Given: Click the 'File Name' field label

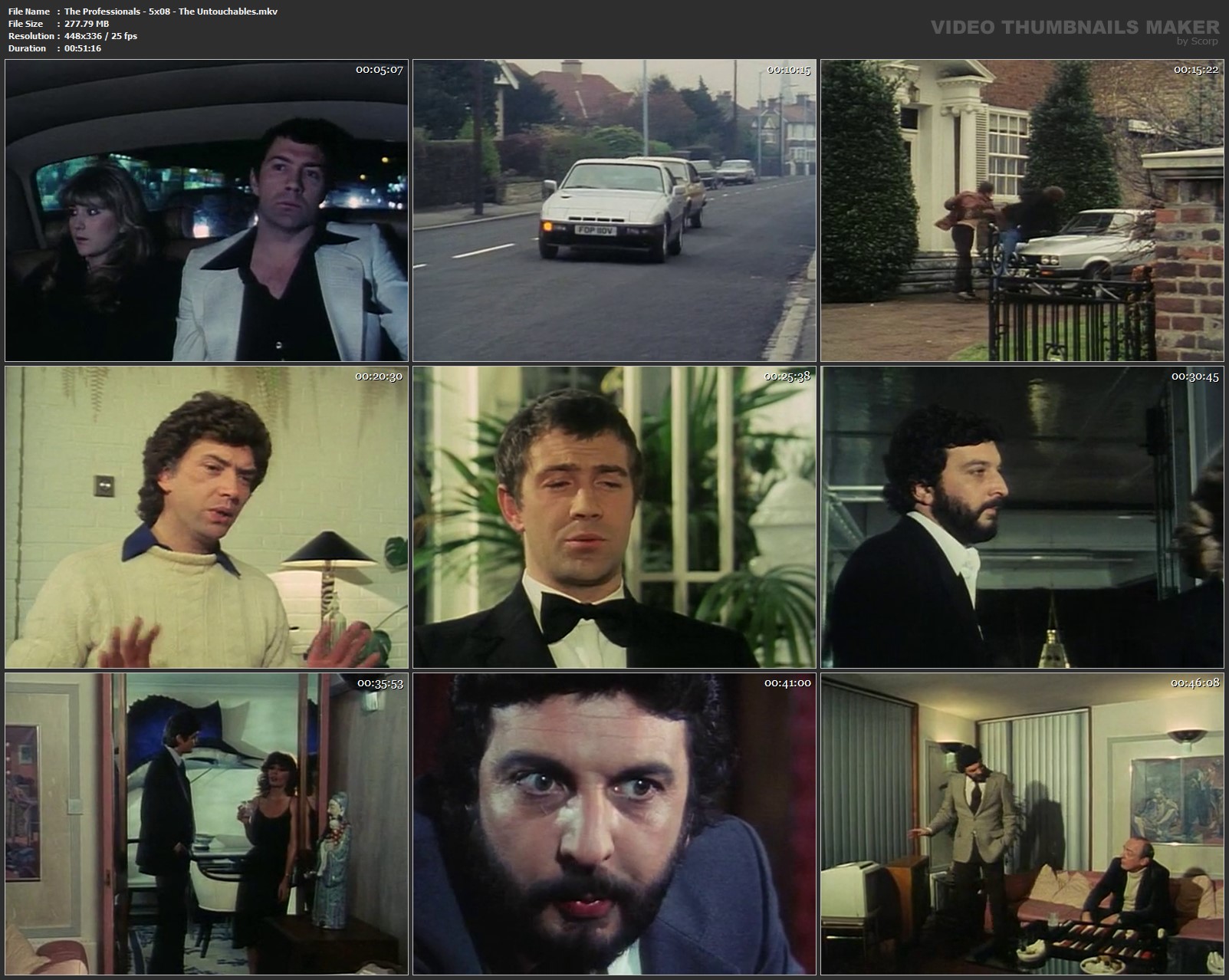Looking at the screenshot, I should click(x=29, y=12).
